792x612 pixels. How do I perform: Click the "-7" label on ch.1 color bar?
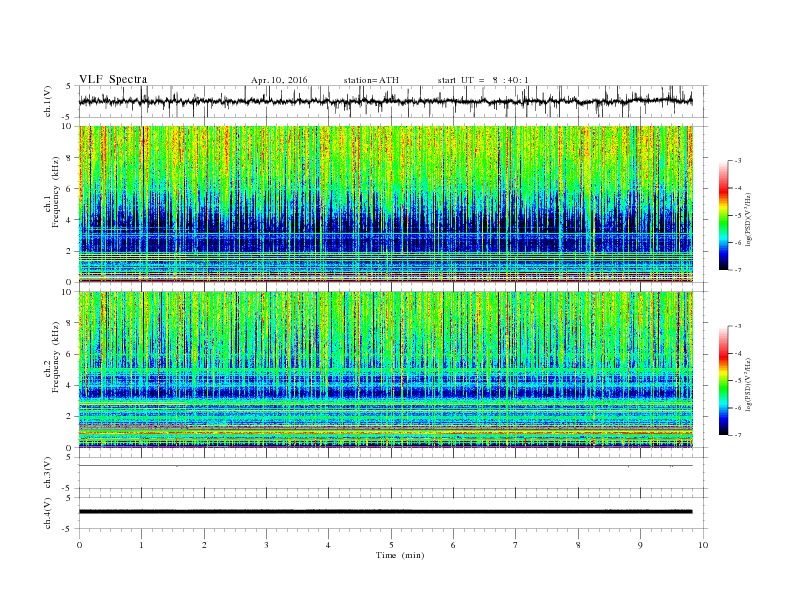[x=738, y=270]
